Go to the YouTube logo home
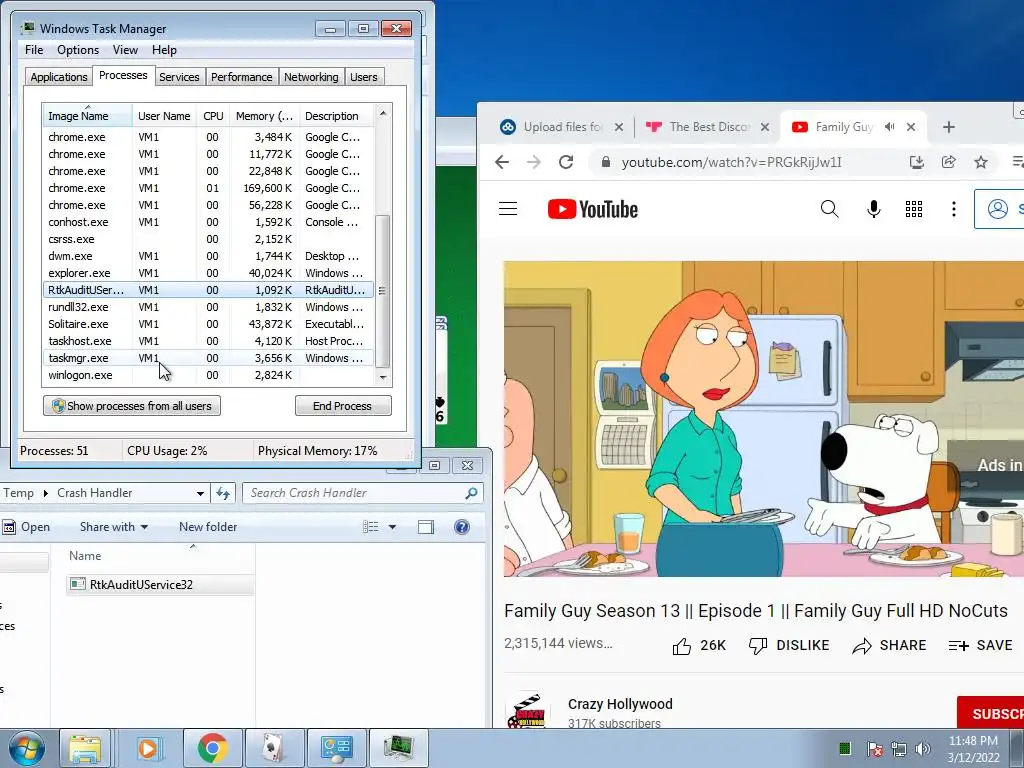This screenshot has width=1024, height=768. pos(592,209)
